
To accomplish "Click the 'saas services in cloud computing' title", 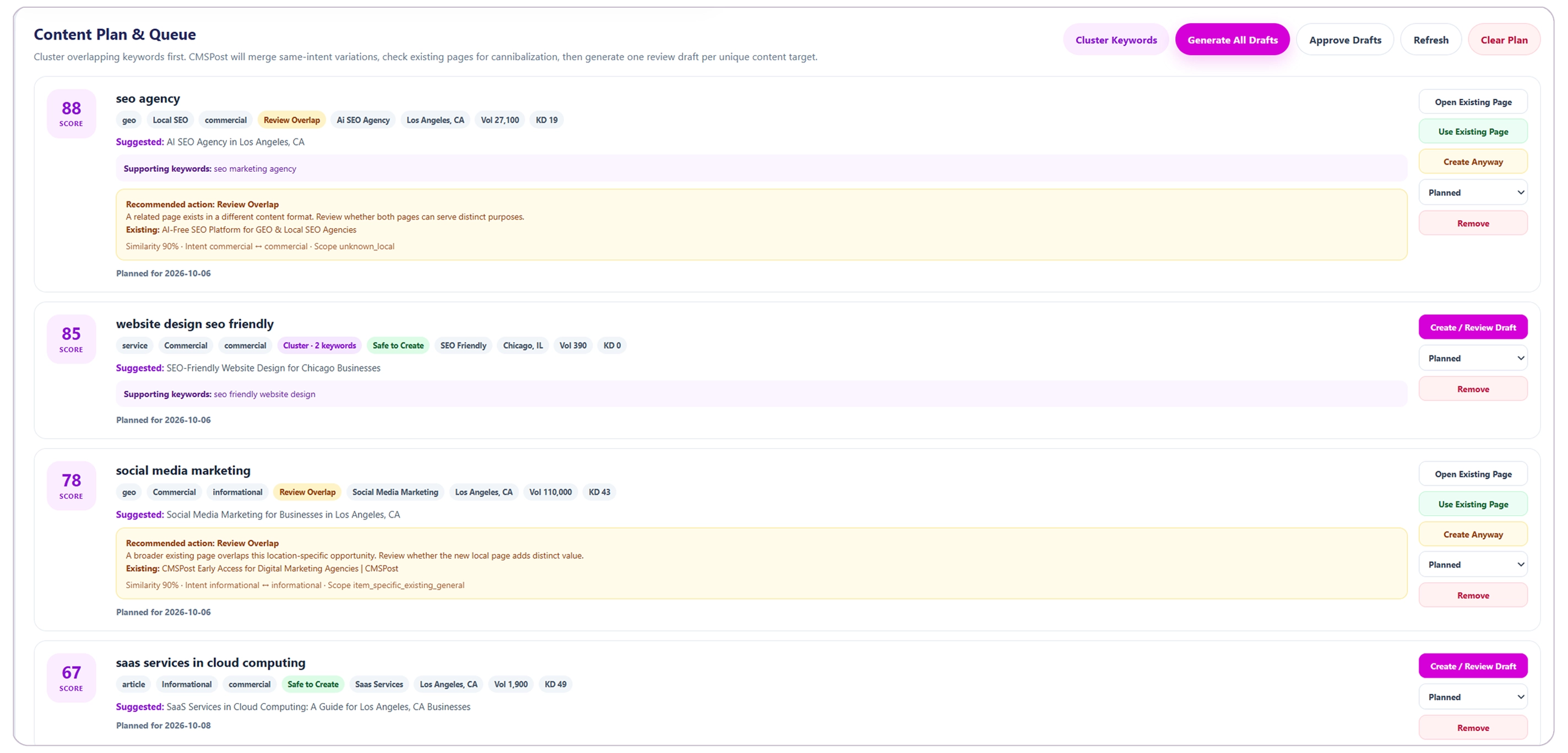I will click(x=210, y=662).
